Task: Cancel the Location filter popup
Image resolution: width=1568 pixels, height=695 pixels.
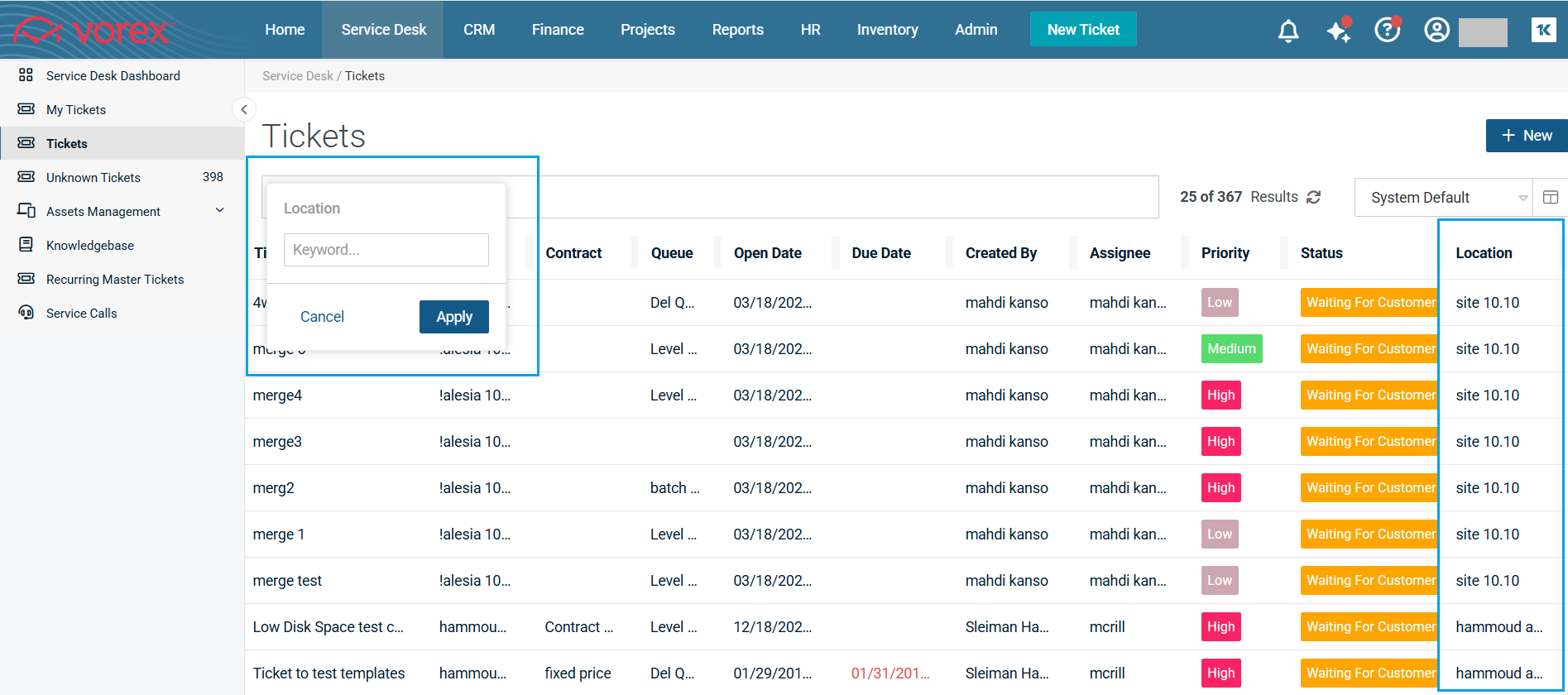Action: coord(322,317)
